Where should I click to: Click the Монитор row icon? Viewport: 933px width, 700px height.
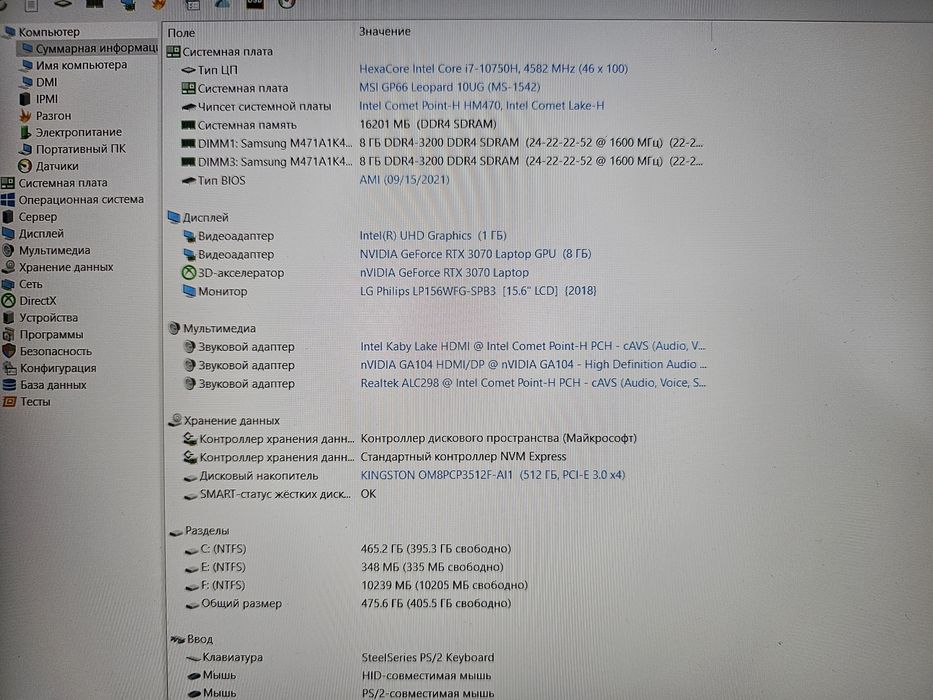pyautogui.click(x=189, y=291)
